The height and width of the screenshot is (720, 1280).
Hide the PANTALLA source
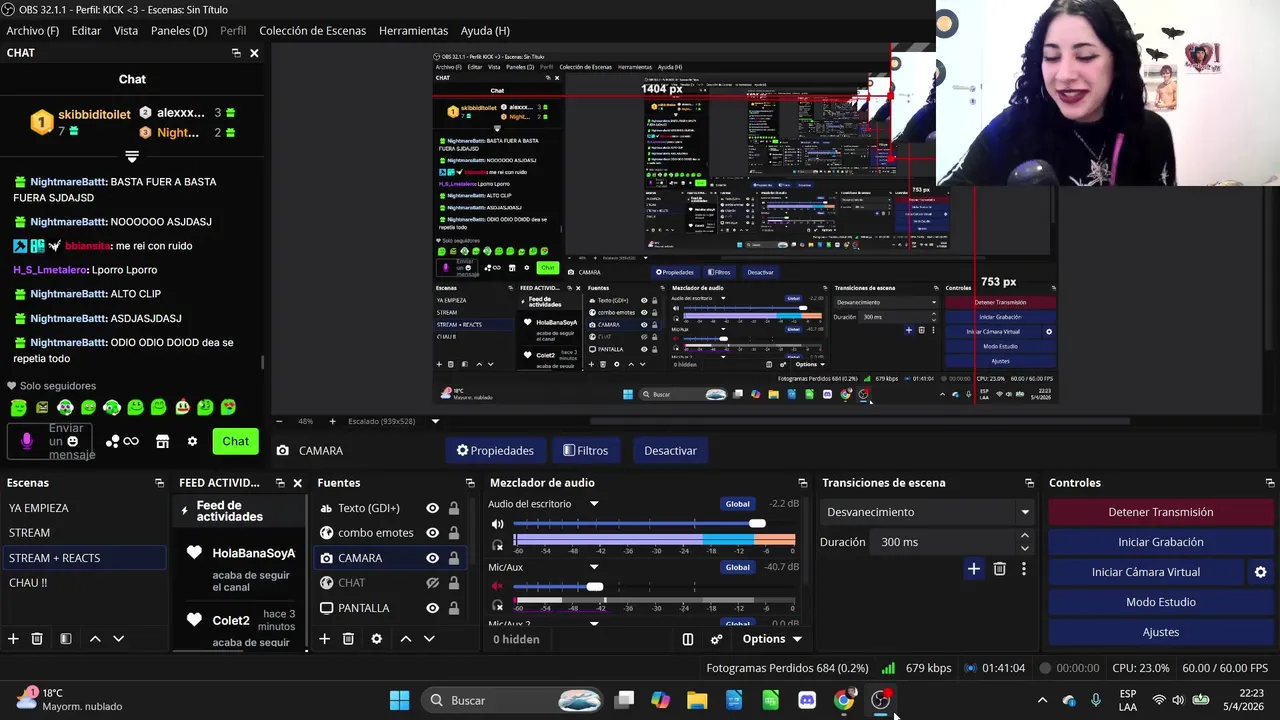tap(432, 608)
